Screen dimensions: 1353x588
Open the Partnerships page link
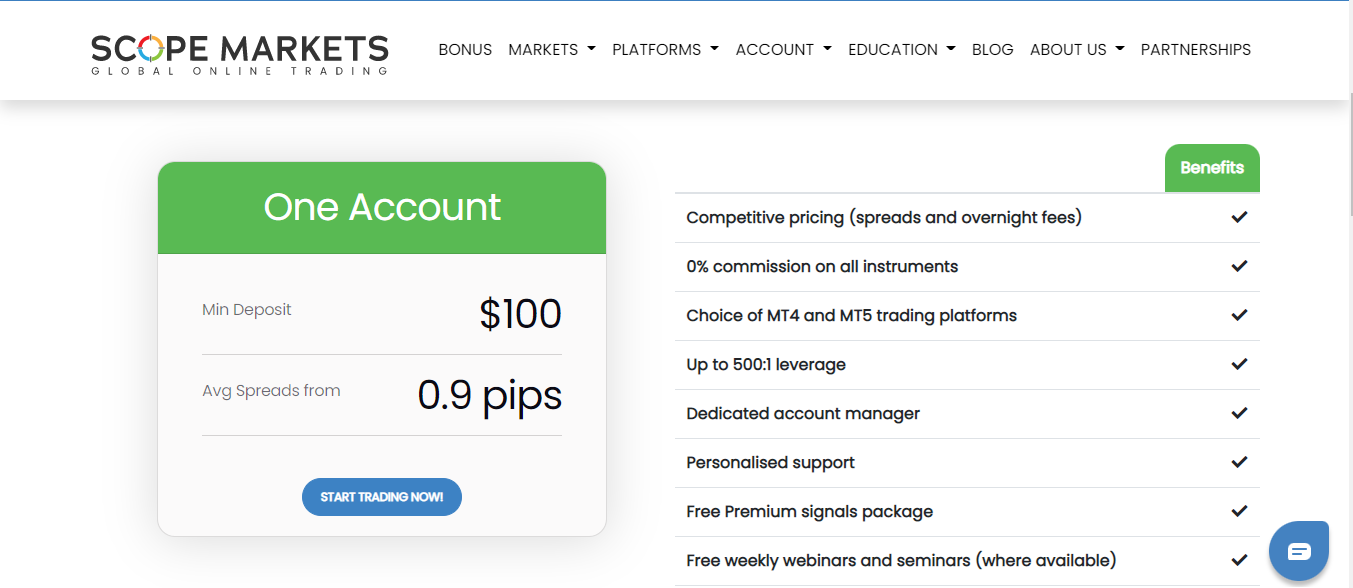1196,49
